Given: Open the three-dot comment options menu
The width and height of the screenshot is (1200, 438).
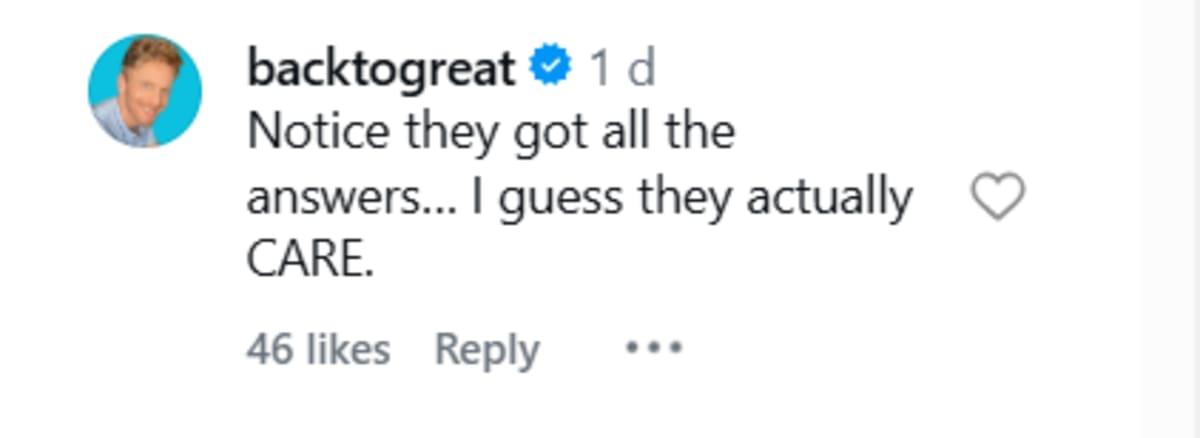Looking at the screenshot, I should tap(654, 348).
